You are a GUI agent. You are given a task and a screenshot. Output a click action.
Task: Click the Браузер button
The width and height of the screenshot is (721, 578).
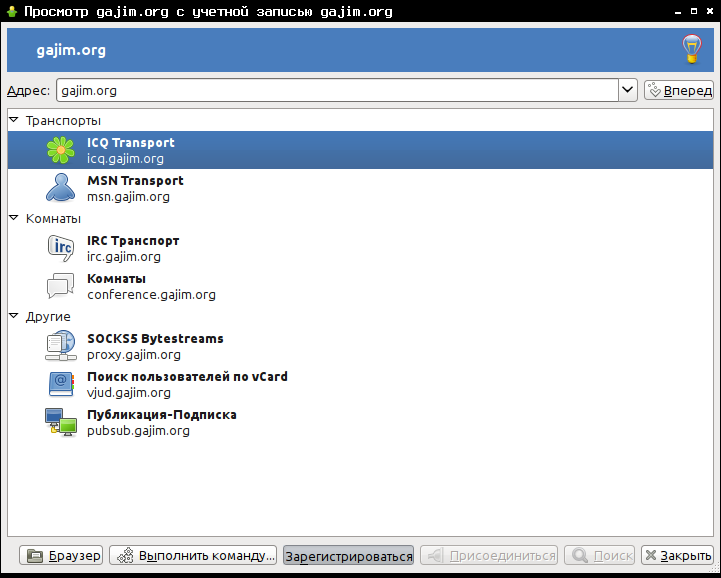61,555
